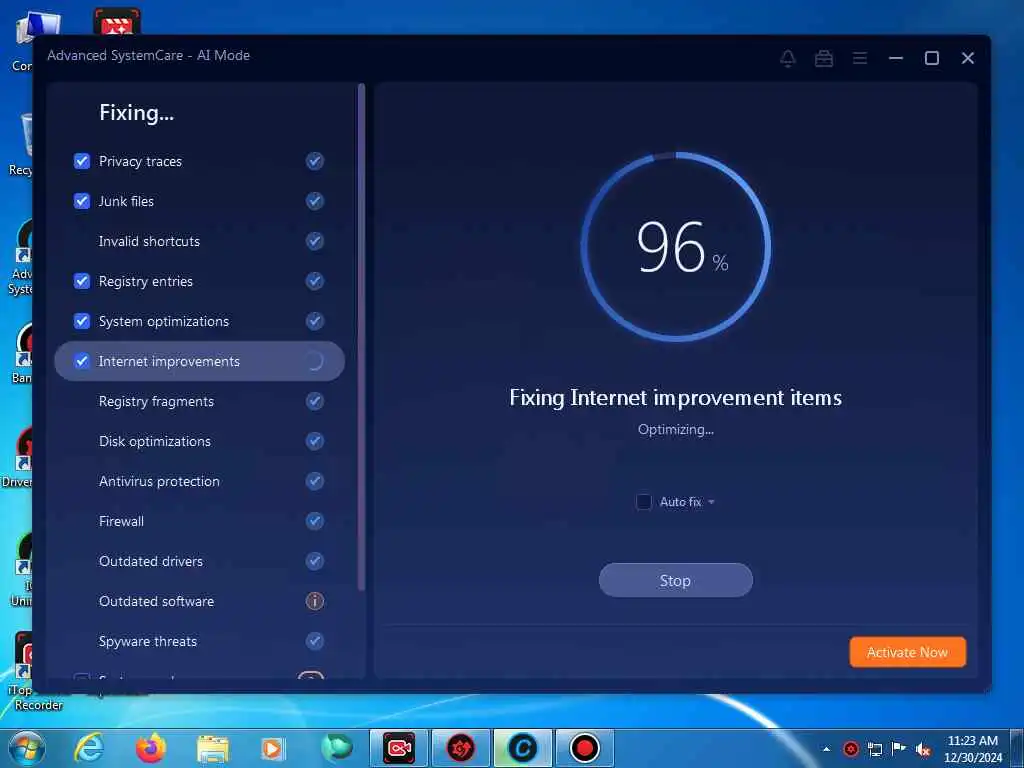The image size is (1024, 768).
Task: Click the muted volume tray icon
Action: 923,750
